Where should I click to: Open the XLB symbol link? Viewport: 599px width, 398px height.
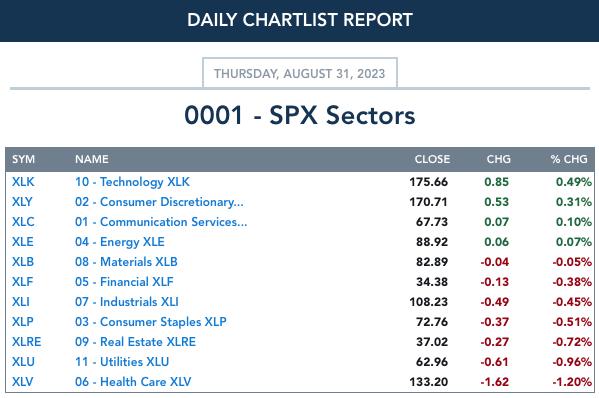(23, 262)
